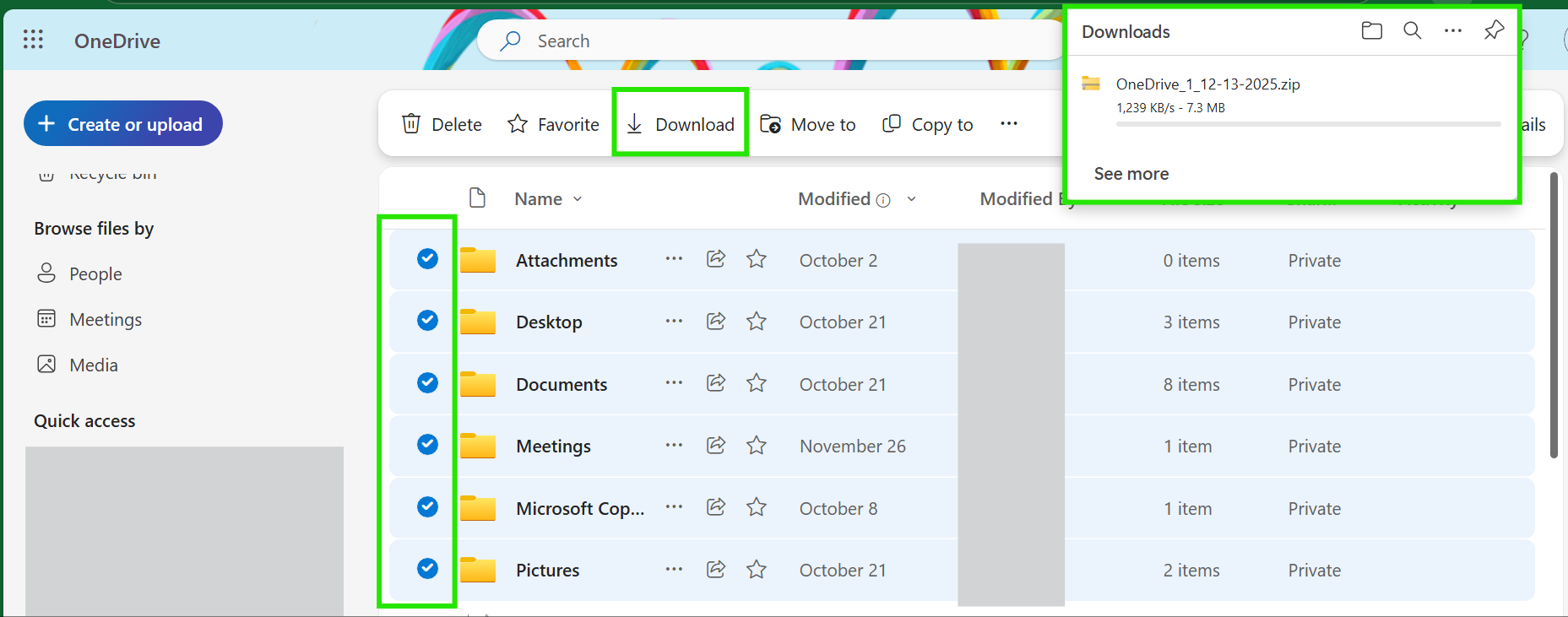Click the file type column icon

(477, 198)
